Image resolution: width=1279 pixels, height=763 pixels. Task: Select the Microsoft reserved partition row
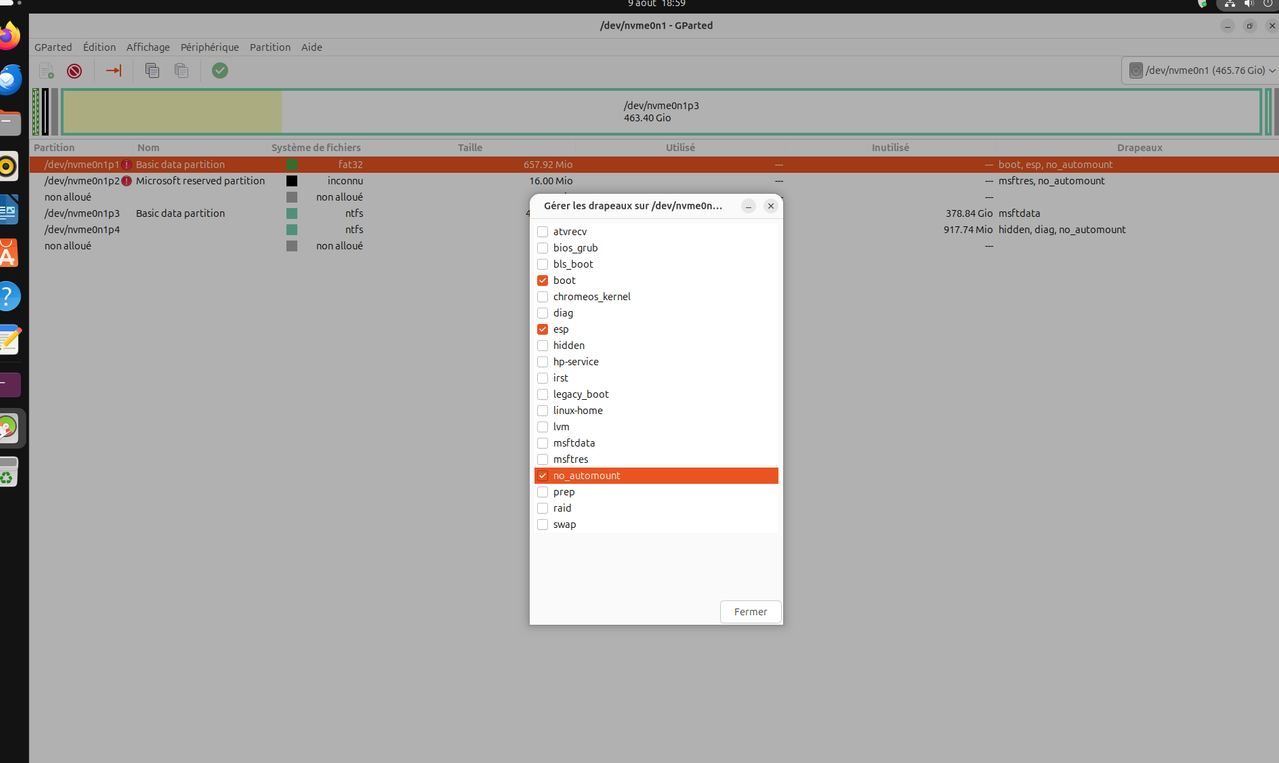pos(654,181)
